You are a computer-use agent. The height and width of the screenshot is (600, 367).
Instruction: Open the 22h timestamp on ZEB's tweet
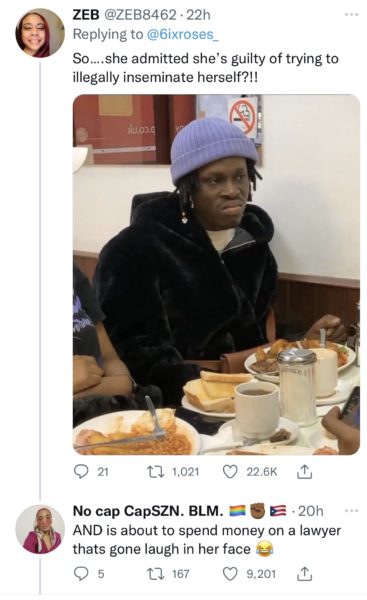click(x=198, y=15)
